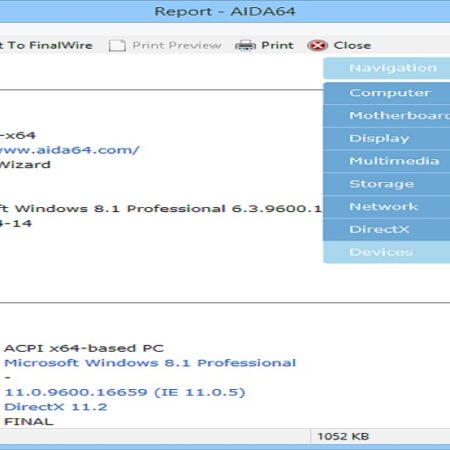Viewport: 450px width, 450px height.
Task: Open the 11.0.9600.16659 (IE 11.0.5) link
Action: 125,392
